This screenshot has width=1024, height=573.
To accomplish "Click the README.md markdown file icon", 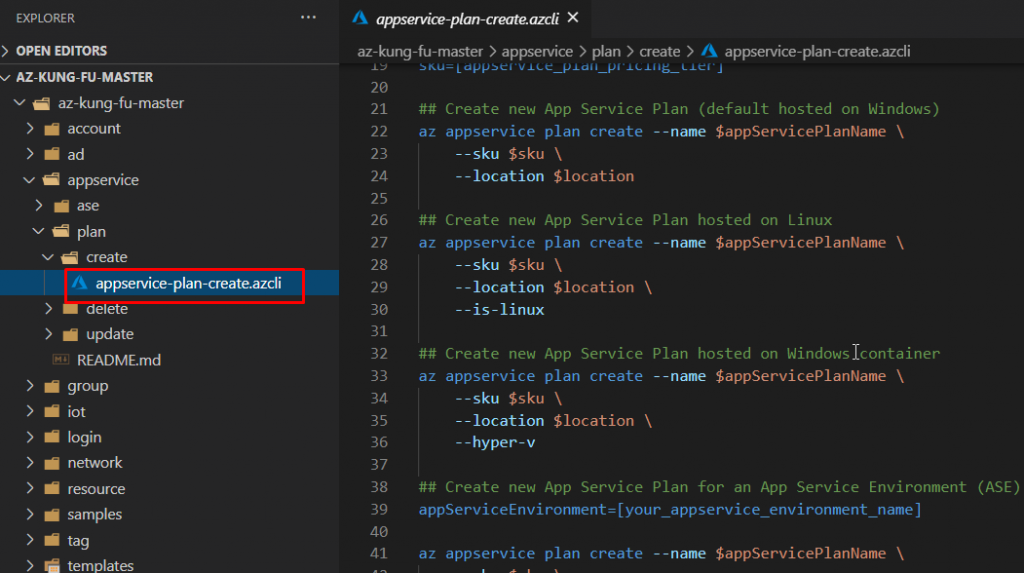I will [x=60, y=360].
